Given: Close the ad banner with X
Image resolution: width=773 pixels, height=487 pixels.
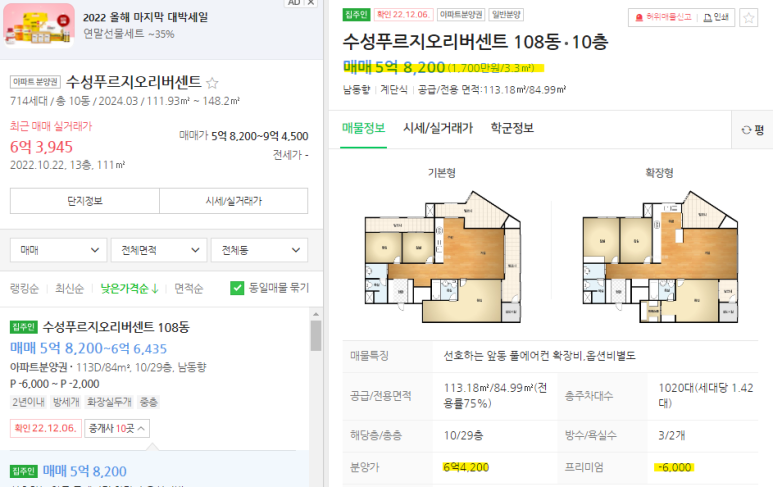Looking at the screenshot, I should pos(310,2).
